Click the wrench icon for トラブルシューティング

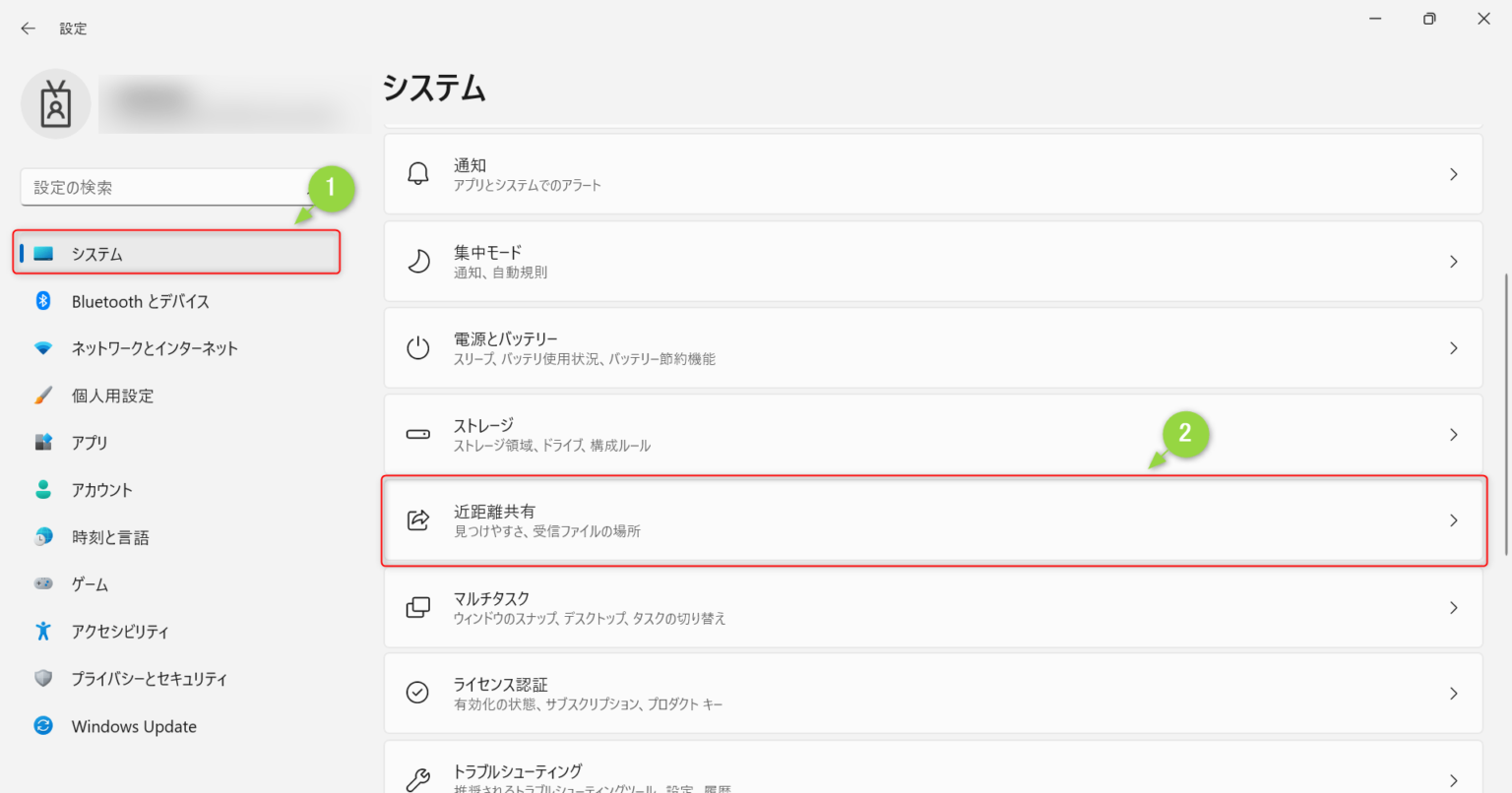coord(418,780)
